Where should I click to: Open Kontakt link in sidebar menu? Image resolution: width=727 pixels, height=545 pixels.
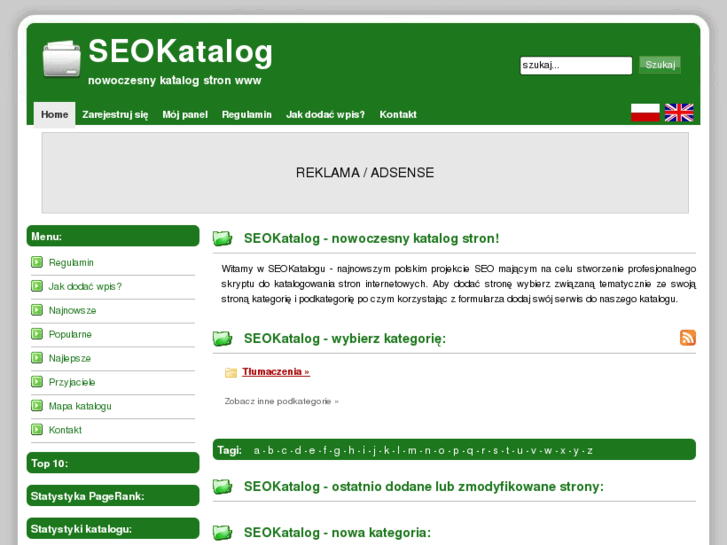(65, 430)
